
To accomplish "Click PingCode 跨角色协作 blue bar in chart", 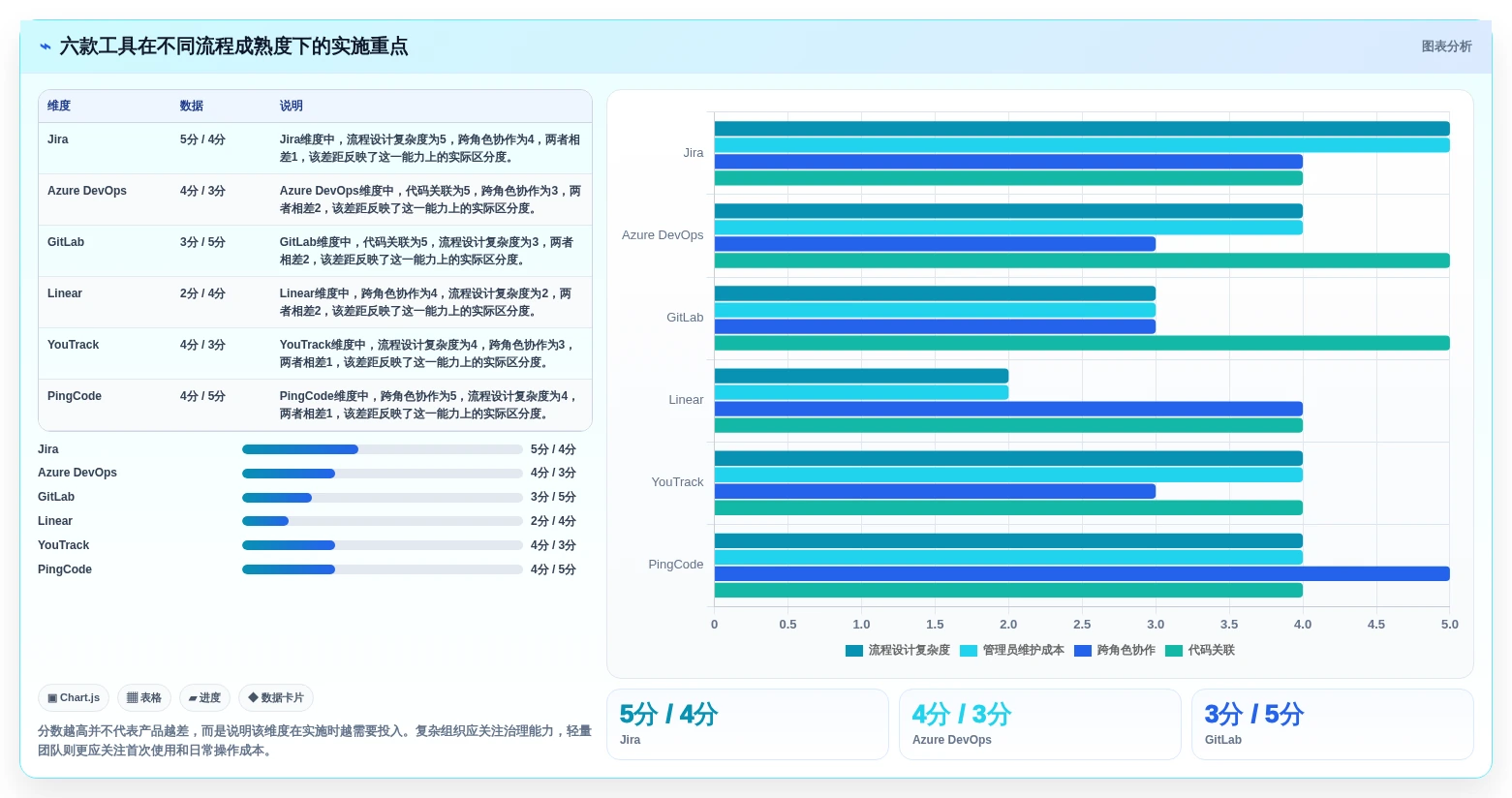I will pos(1082,573).
